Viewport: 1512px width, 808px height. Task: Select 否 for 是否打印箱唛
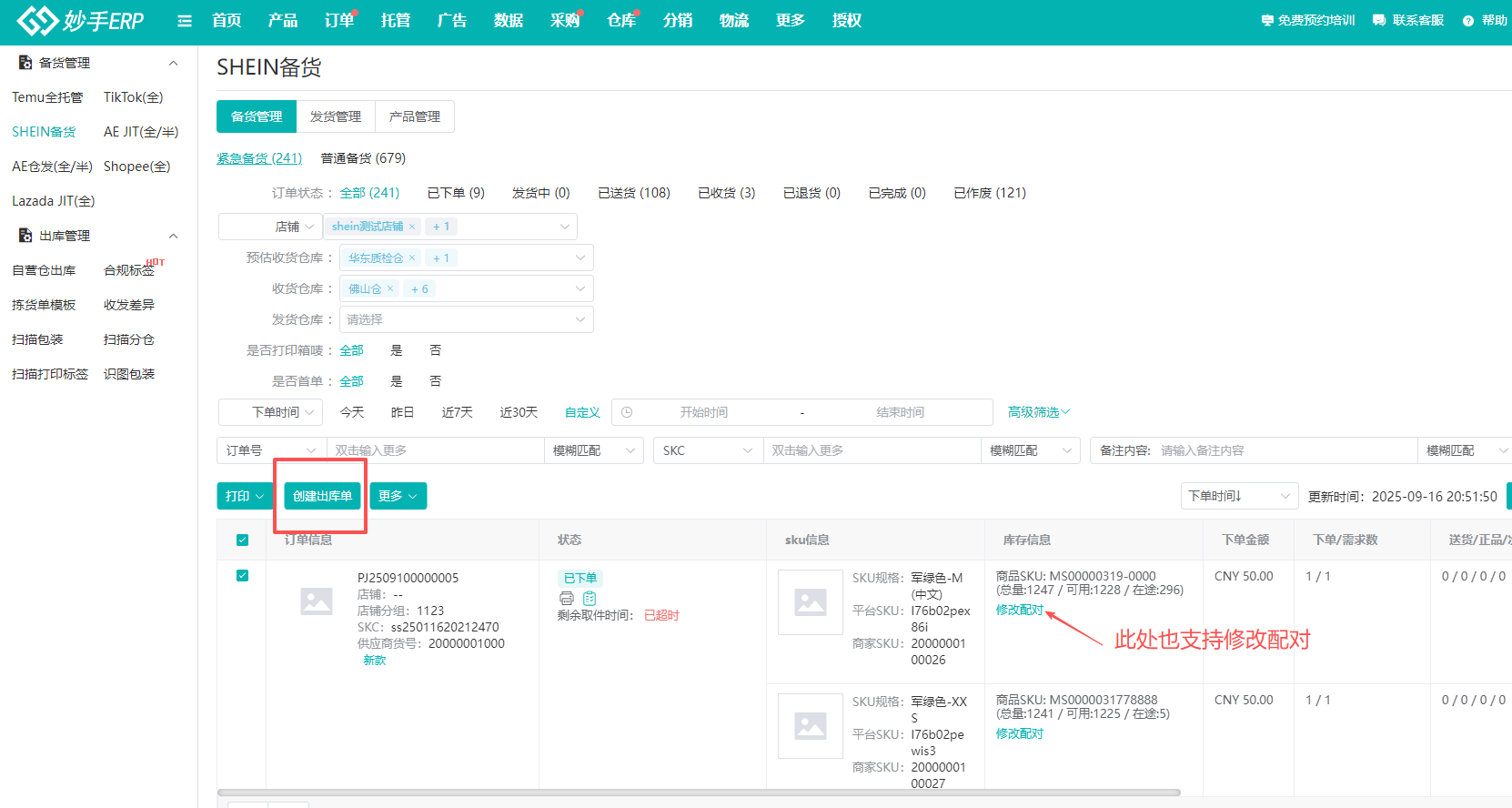(x=436, y=350)
